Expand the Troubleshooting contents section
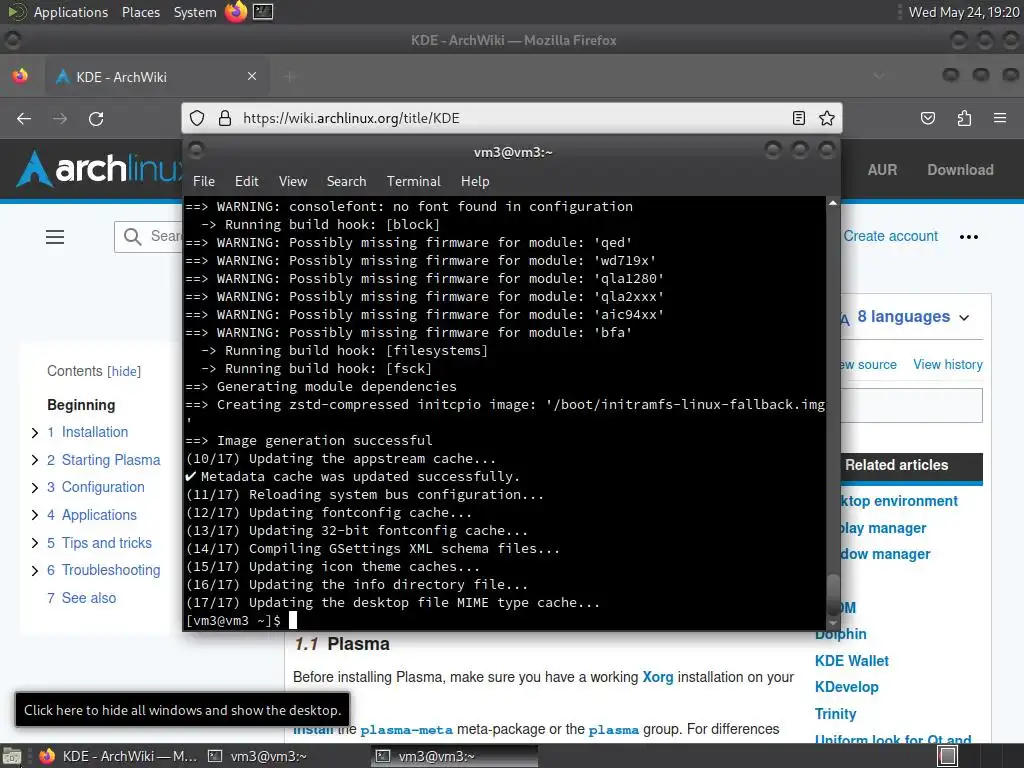Image resolution: width=1024 pixels, height=768 pixels. click(35, 571)
